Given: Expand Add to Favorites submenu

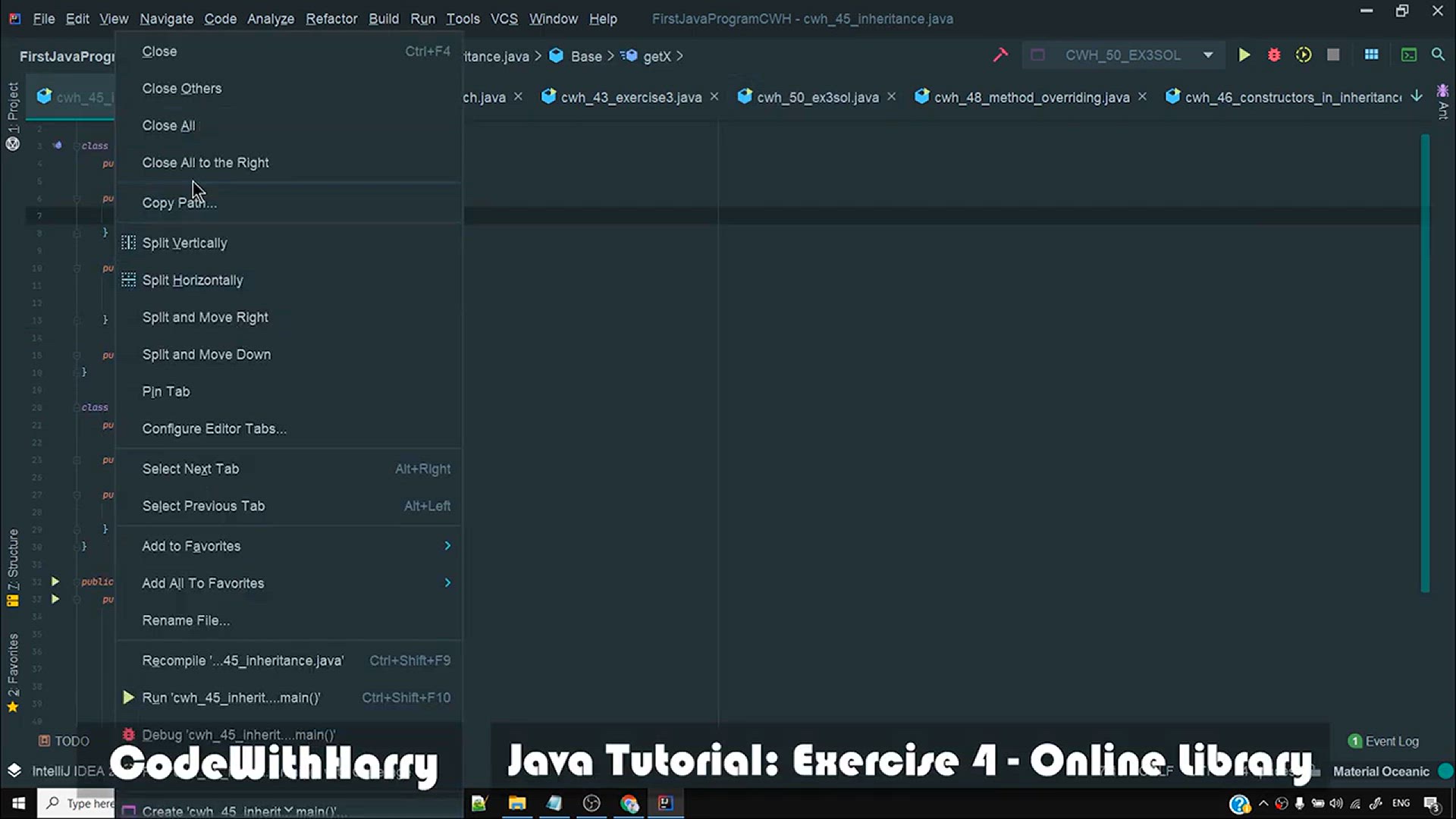Looking at the screenshot, I should (x=289, y=547).
